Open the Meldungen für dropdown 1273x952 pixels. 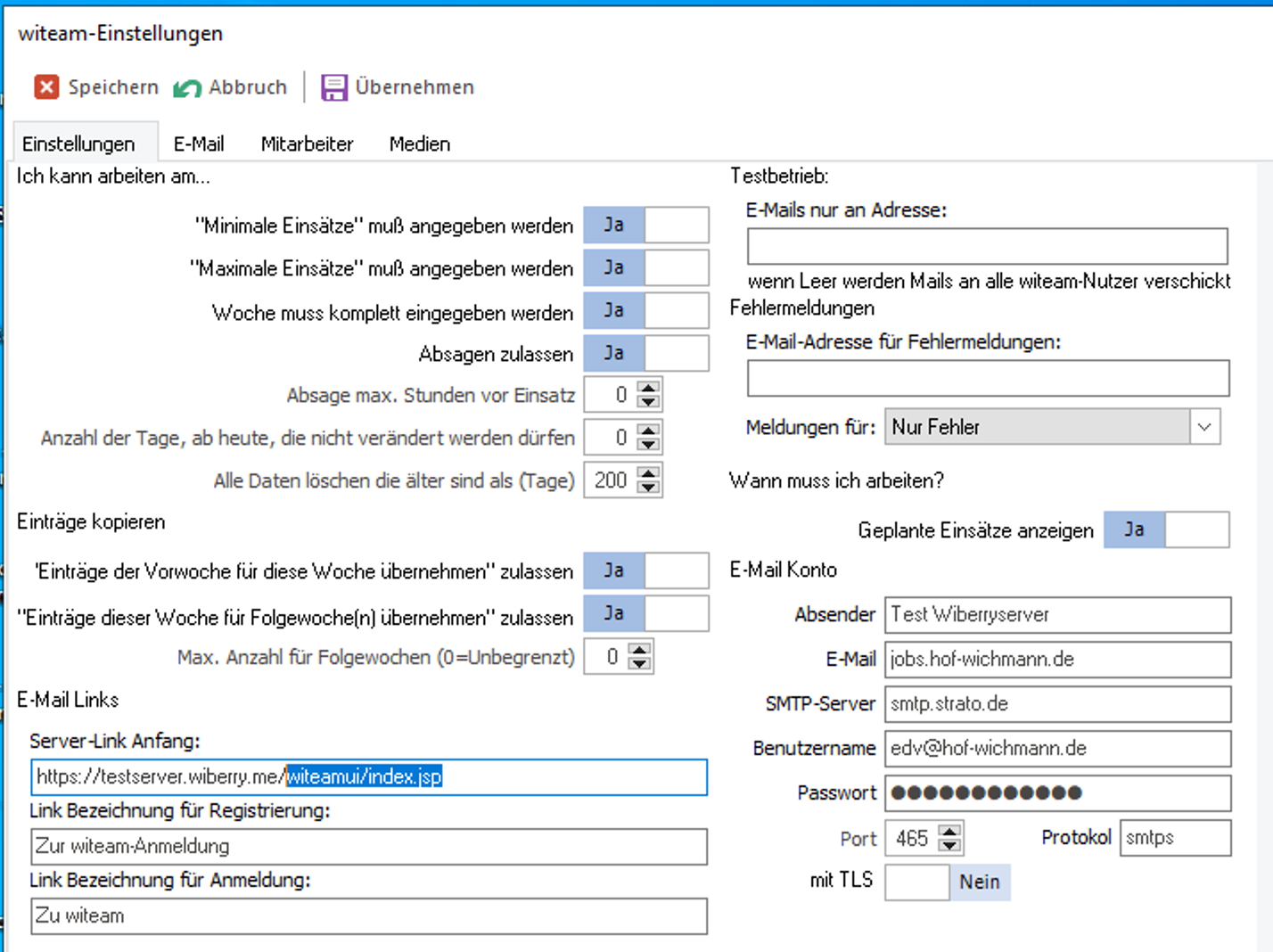click(1204, 428)
